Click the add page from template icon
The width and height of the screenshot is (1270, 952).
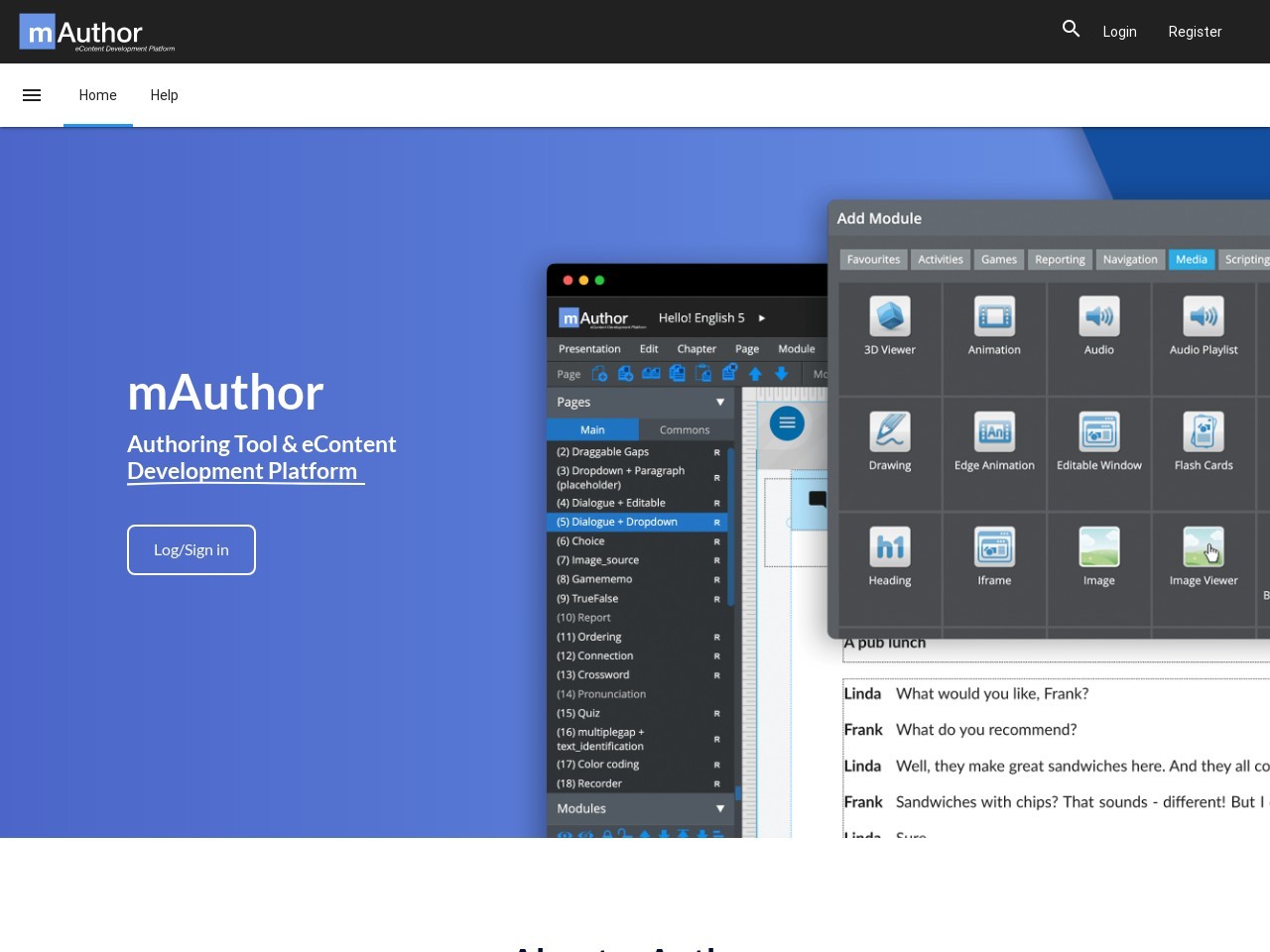point(625,374)
